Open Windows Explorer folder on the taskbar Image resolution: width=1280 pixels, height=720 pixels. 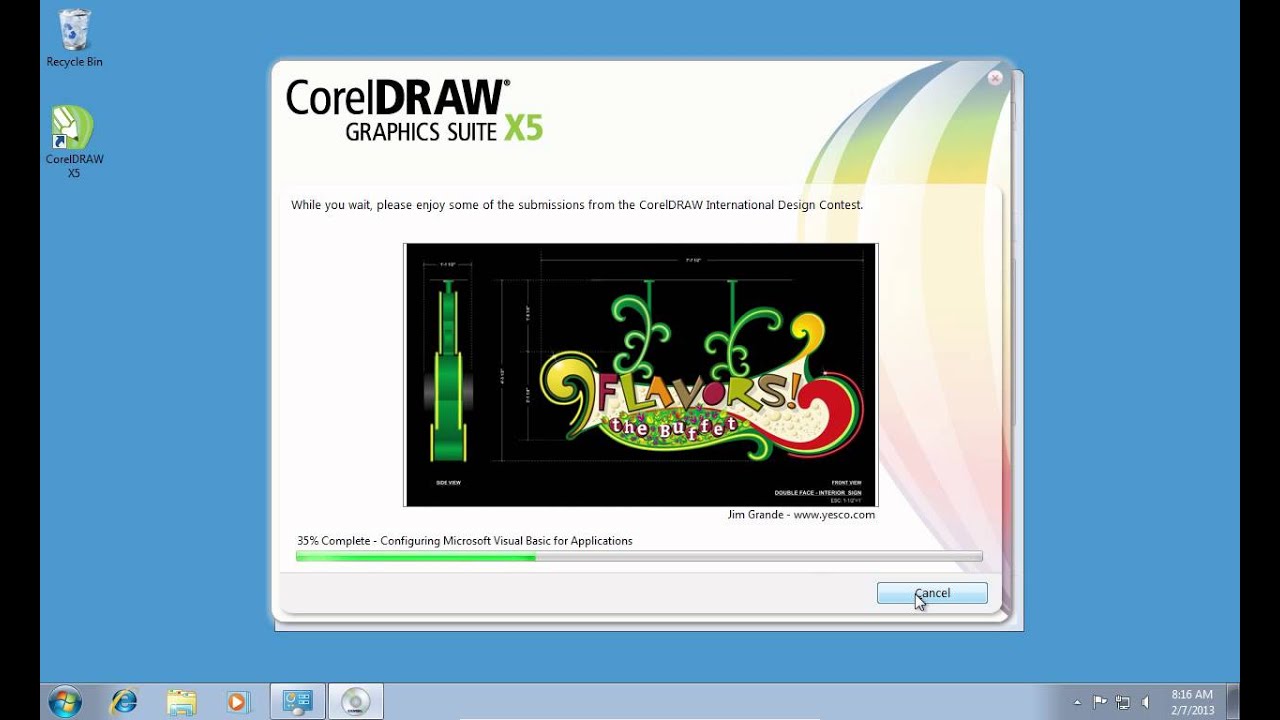[x=181, y=701]
